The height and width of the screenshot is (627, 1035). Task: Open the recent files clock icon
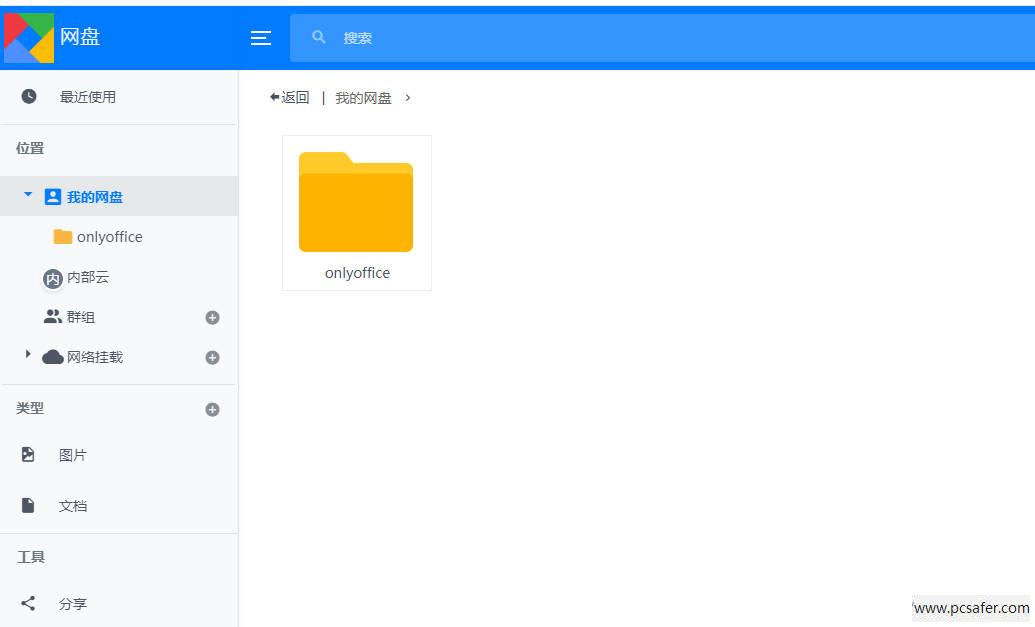pyautogui.click(x=29, y=97)
